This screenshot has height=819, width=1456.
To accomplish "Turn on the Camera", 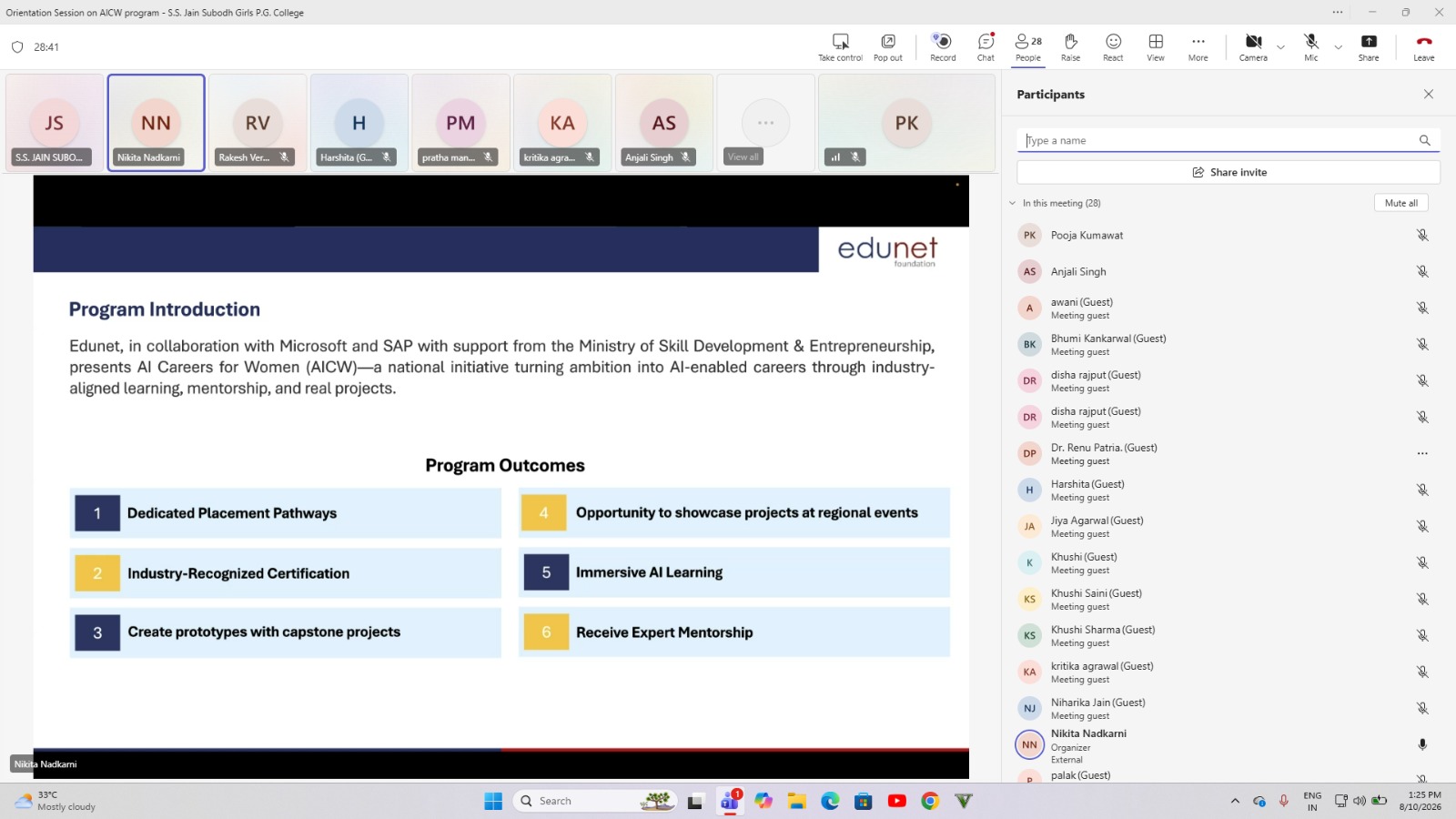I will pyautogui.click(x=1253, y=47).
